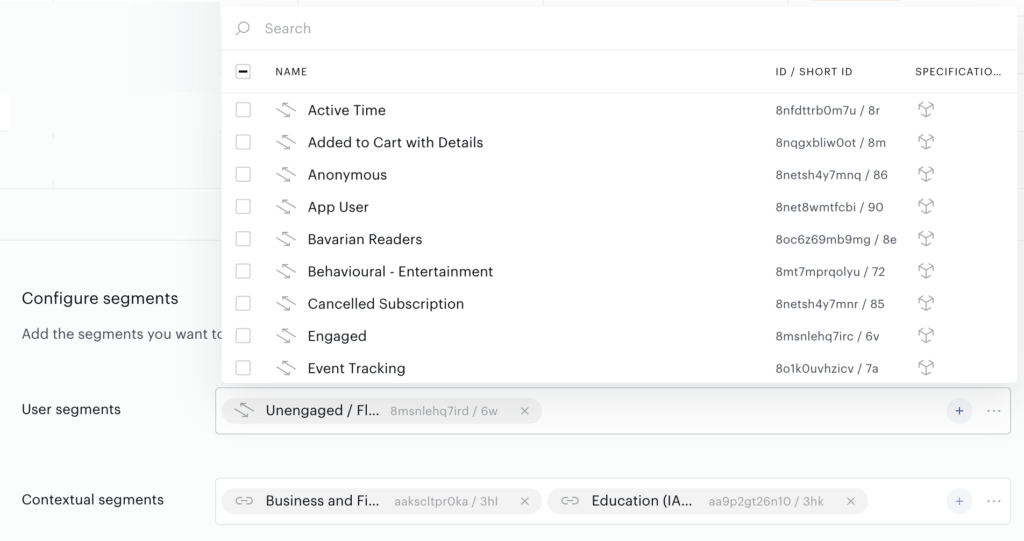Click the arrows icon on Unengaged chip

click(x=244, y=410)
